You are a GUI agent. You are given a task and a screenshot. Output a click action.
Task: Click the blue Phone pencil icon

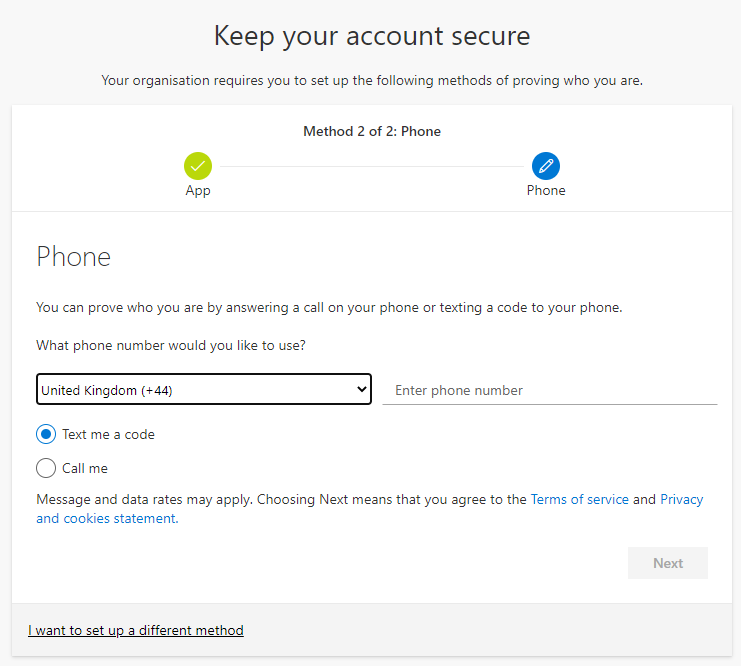[546, 166]
